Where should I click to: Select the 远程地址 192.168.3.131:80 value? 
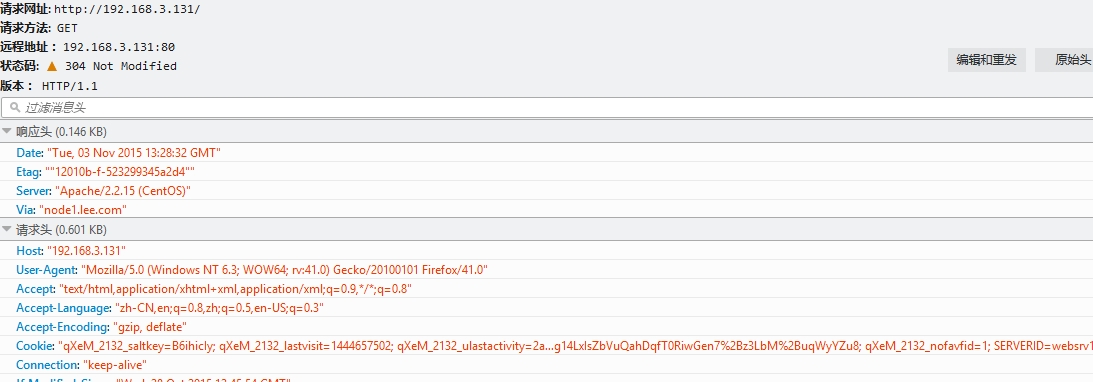(x=119, y=47)
